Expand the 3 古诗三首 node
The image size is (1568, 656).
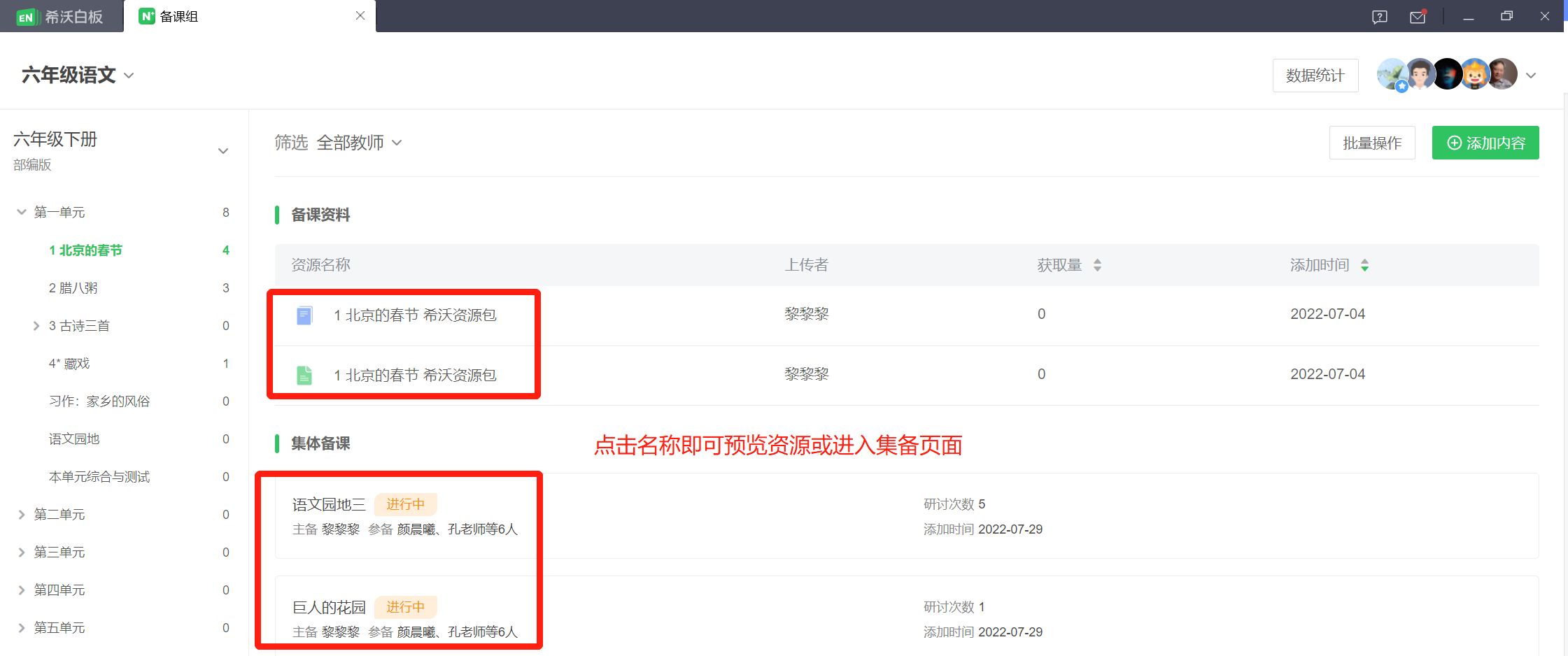pyautogui.click(x=36, y=326)
